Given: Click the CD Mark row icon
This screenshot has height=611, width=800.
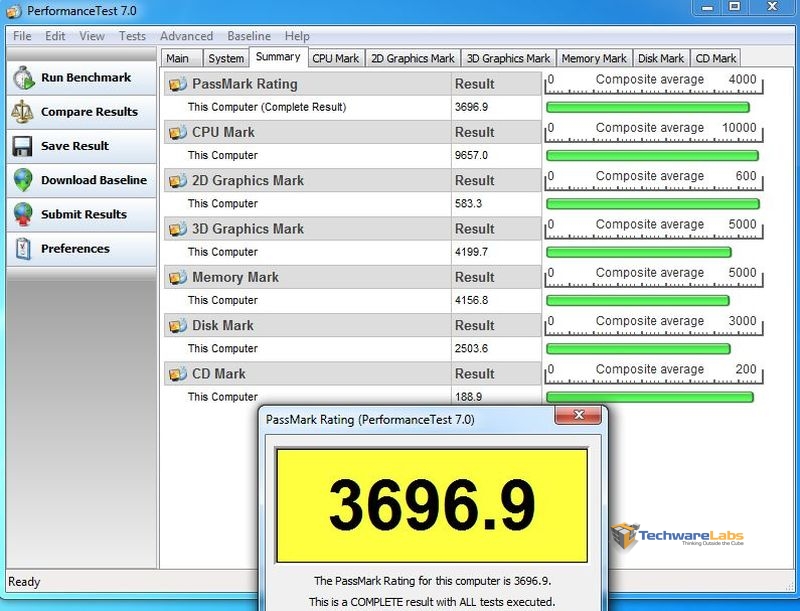Looking at the screenshot, I should coord(178,374).
